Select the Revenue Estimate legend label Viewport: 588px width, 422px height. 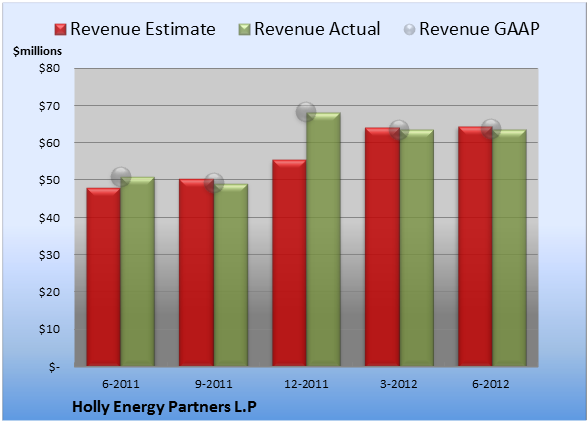143,29
